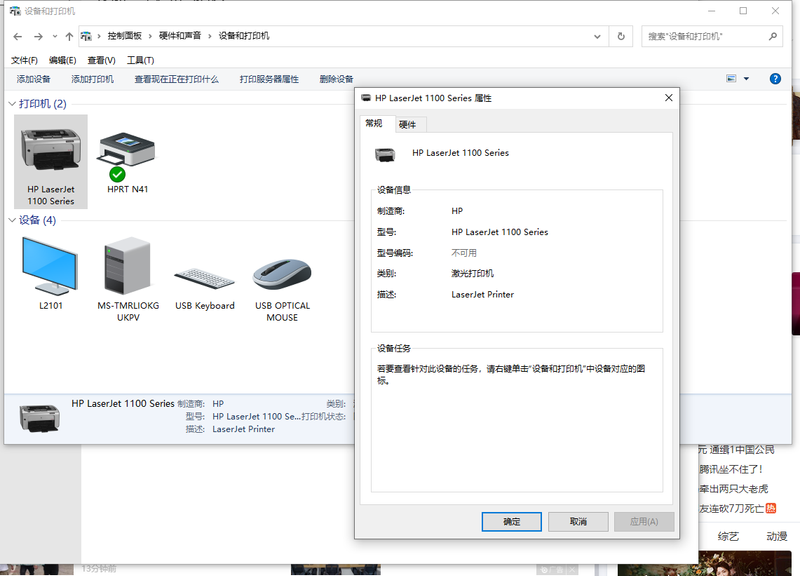Screen dimensions: 800x576
Task: Expand the chevron after 控制面板 breadcrumb
Action: pyautogui.click(x=150, y=36)
